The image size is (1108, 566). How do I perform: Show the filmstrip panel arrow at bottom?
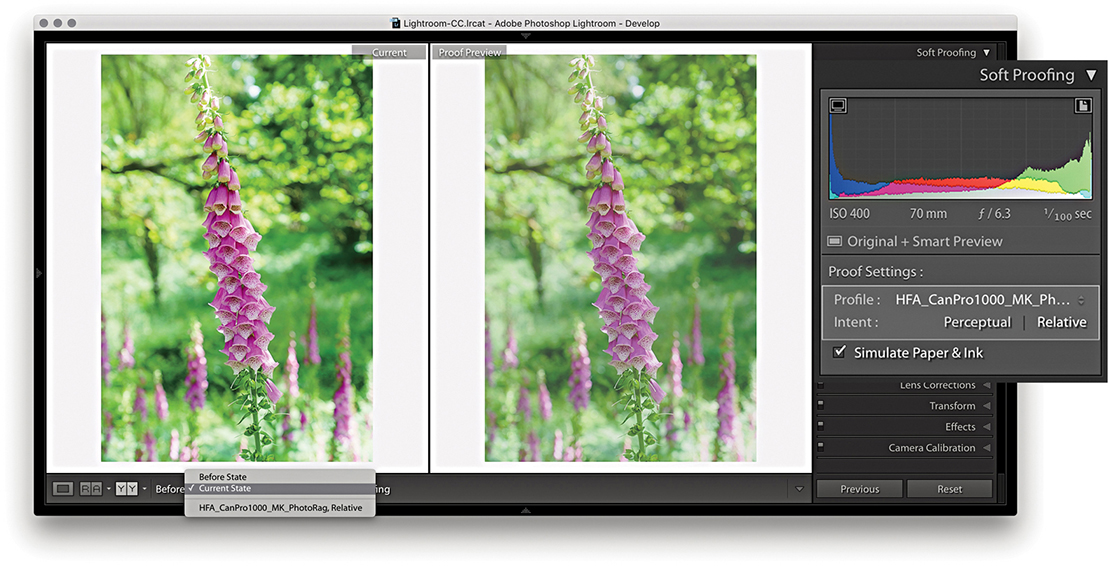click(x=525, y=509)
